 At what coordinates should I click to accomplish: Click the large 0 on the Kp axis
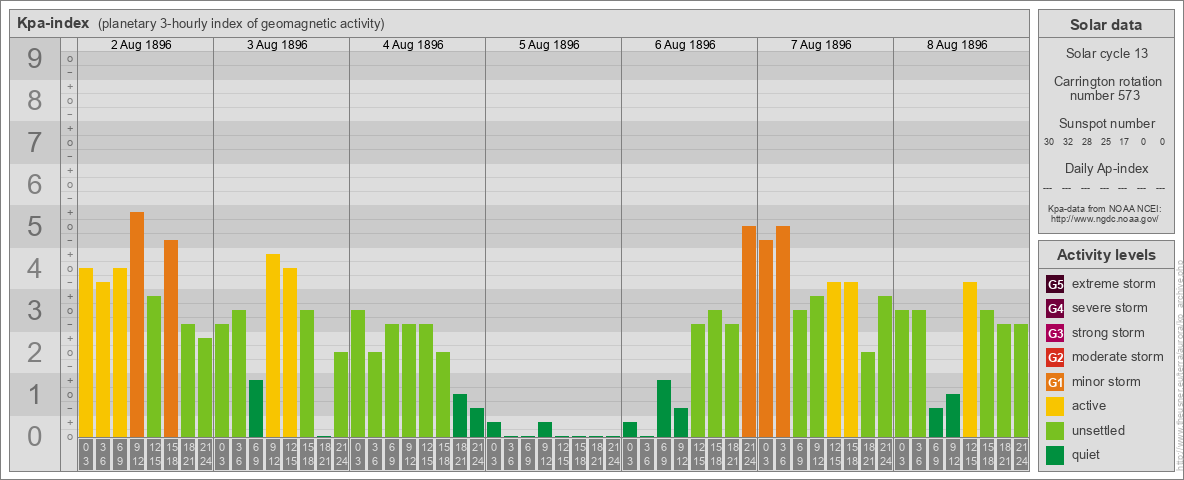35,436
